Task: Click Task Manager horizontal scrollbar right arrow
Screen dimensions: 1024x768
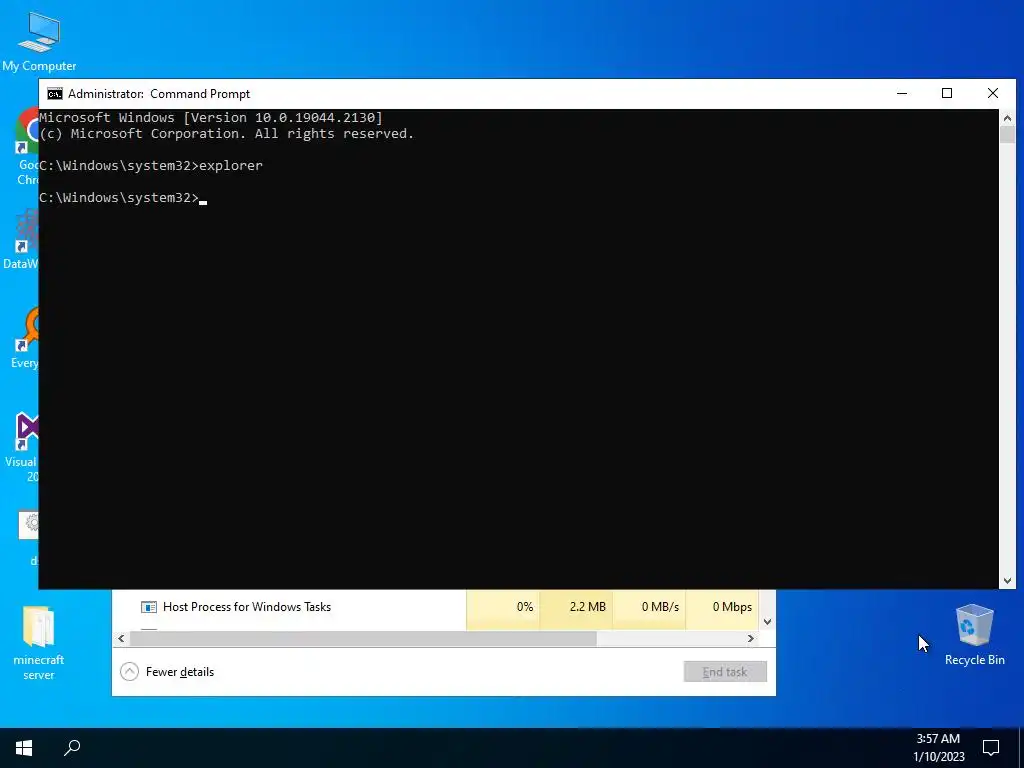Action: 751,639
